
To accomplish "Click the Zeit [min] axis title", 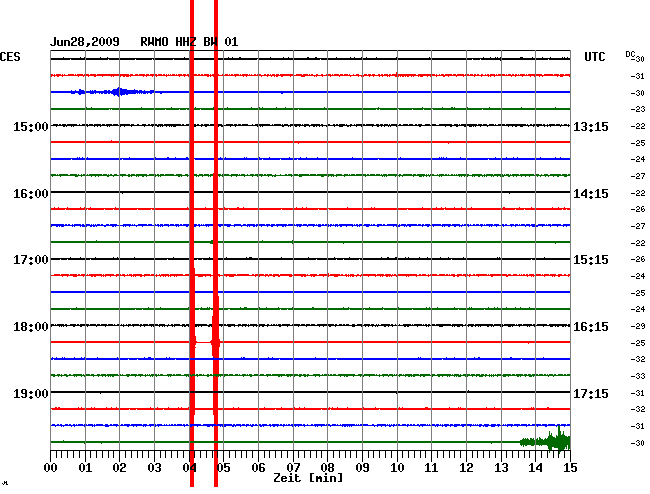I will (308, 478).
